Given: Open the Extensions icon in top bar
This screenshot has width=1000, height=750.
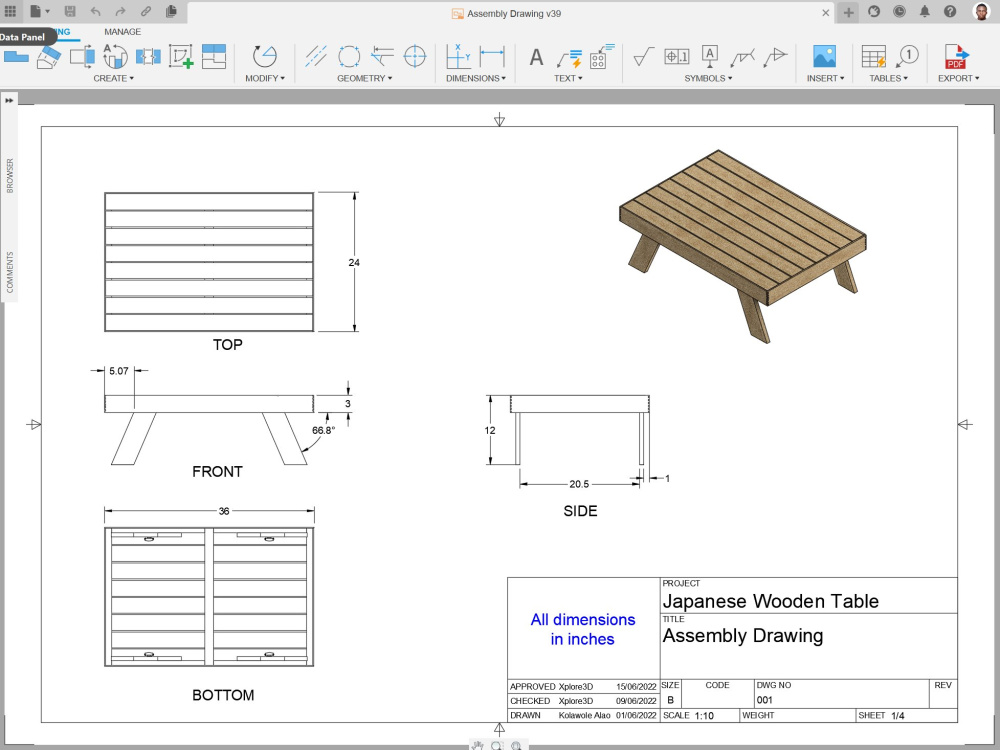Looking at the screenshot, I should (x=874, y=11).
